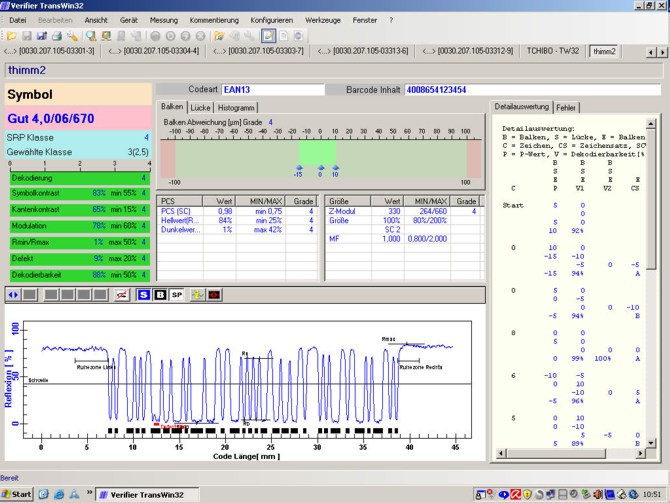Click the blue left-right arrows graph button
Viewport: 670px width, 503px height.
pos(13,295)
